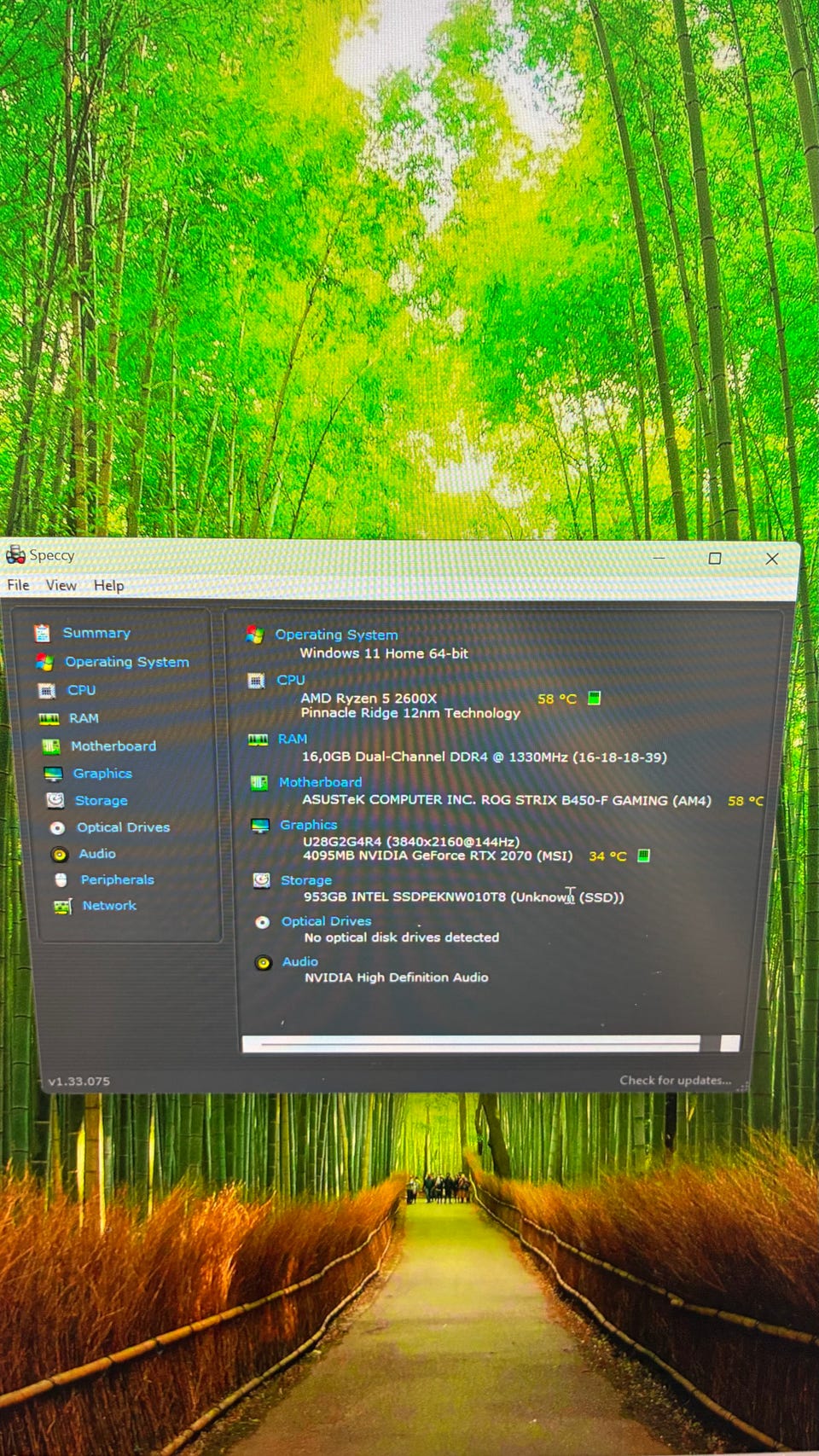Click Operating System heading link in summary
The height and width of the screenshot is (1456, 819).
pos(336,635)
